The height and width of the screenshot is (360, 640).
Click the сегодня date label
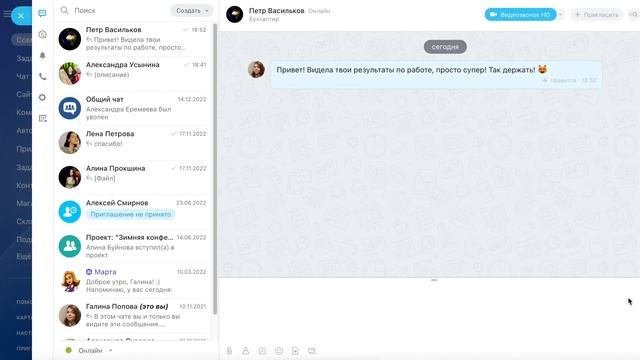click(445, 47)
